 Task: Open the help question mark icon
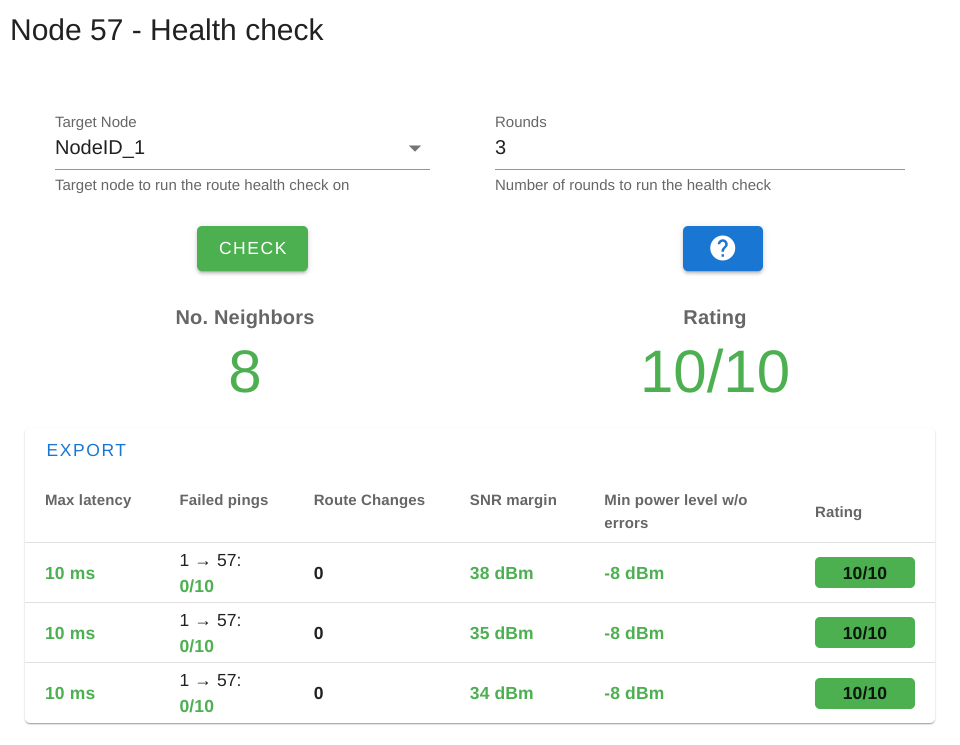point(722,248)
